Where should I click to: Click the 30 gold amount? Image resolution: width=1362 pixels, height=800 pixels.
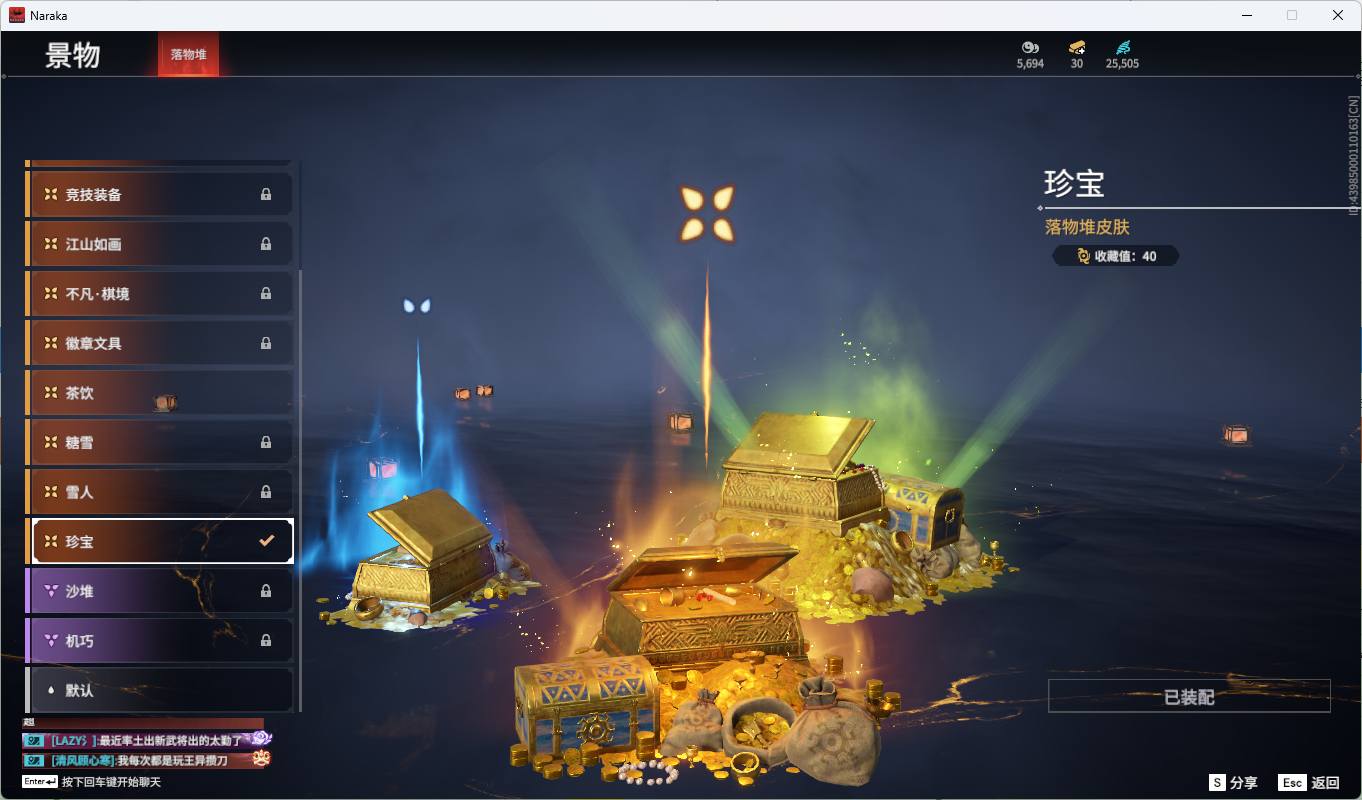pos(1077,63)
